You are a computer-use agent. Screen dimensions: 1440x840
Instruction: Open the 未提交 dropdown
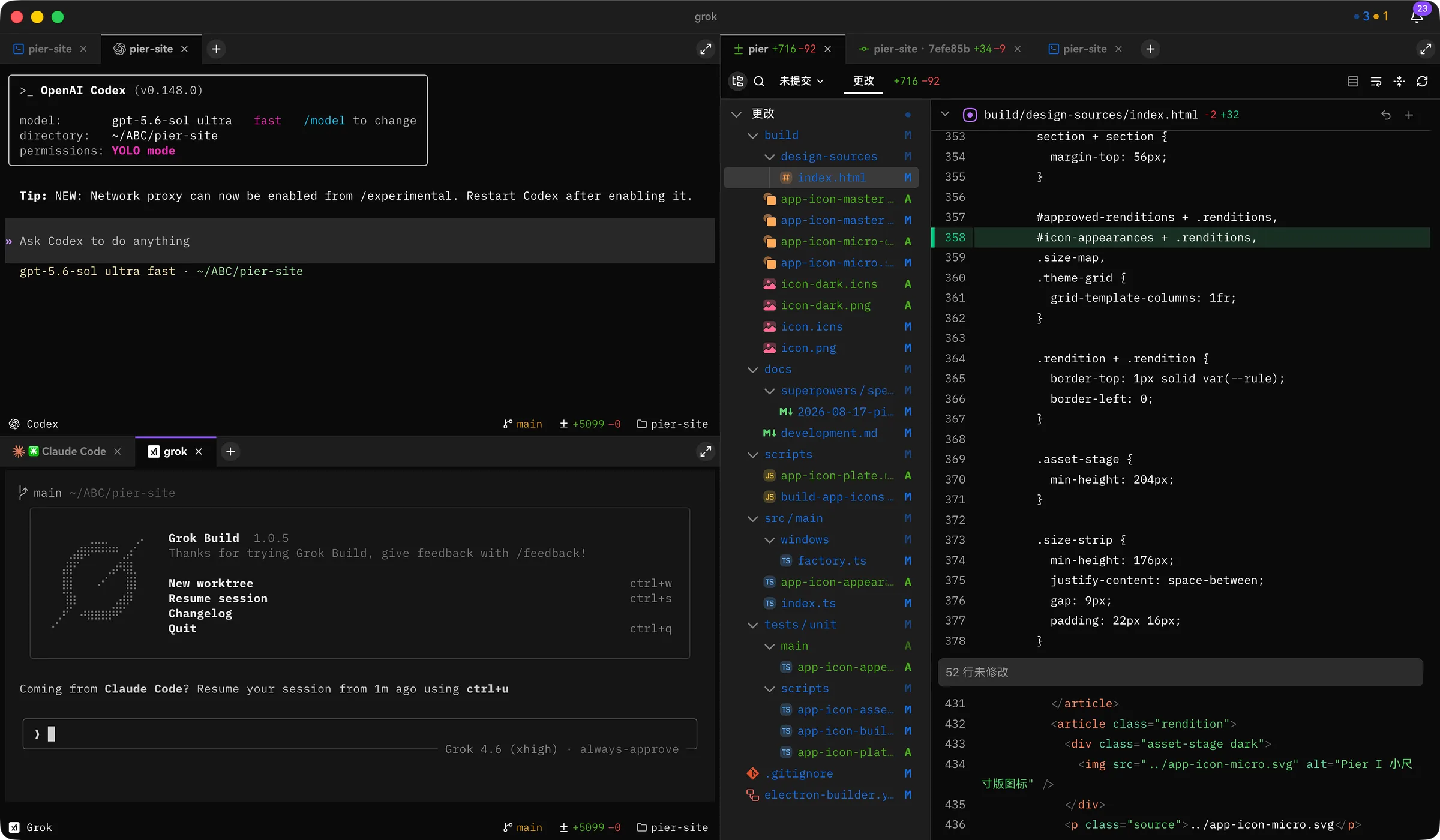801,81
